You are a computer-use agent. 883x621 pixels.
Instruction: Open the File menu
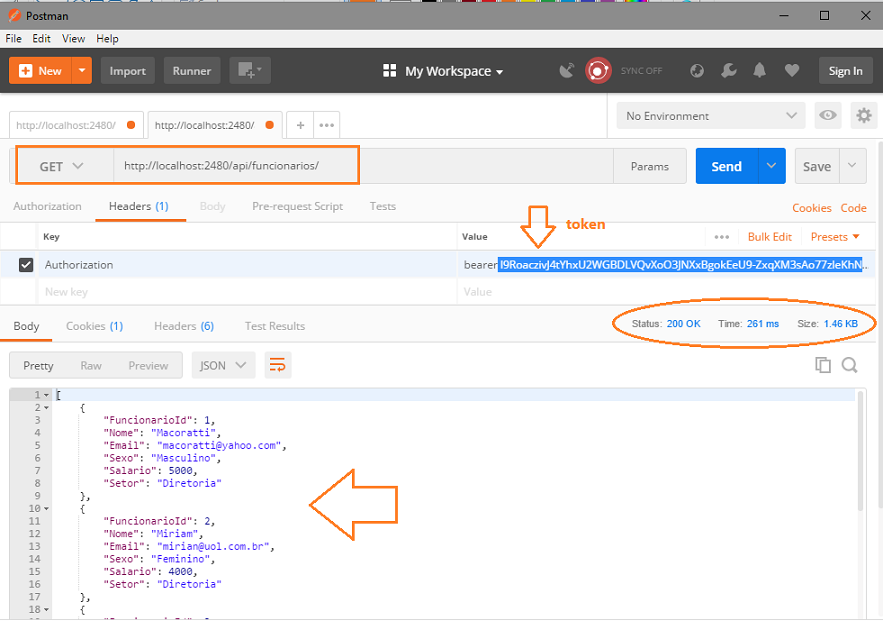point(14,38)
